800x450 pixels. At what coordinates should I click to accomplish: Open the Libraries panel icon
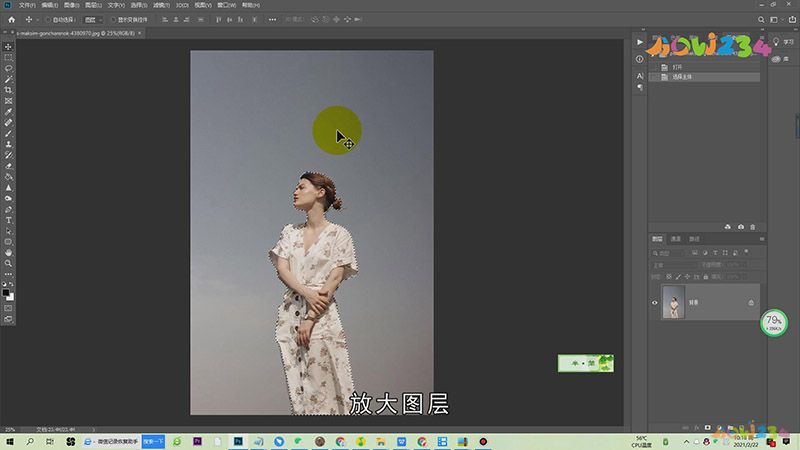click(x=776, y=59)
